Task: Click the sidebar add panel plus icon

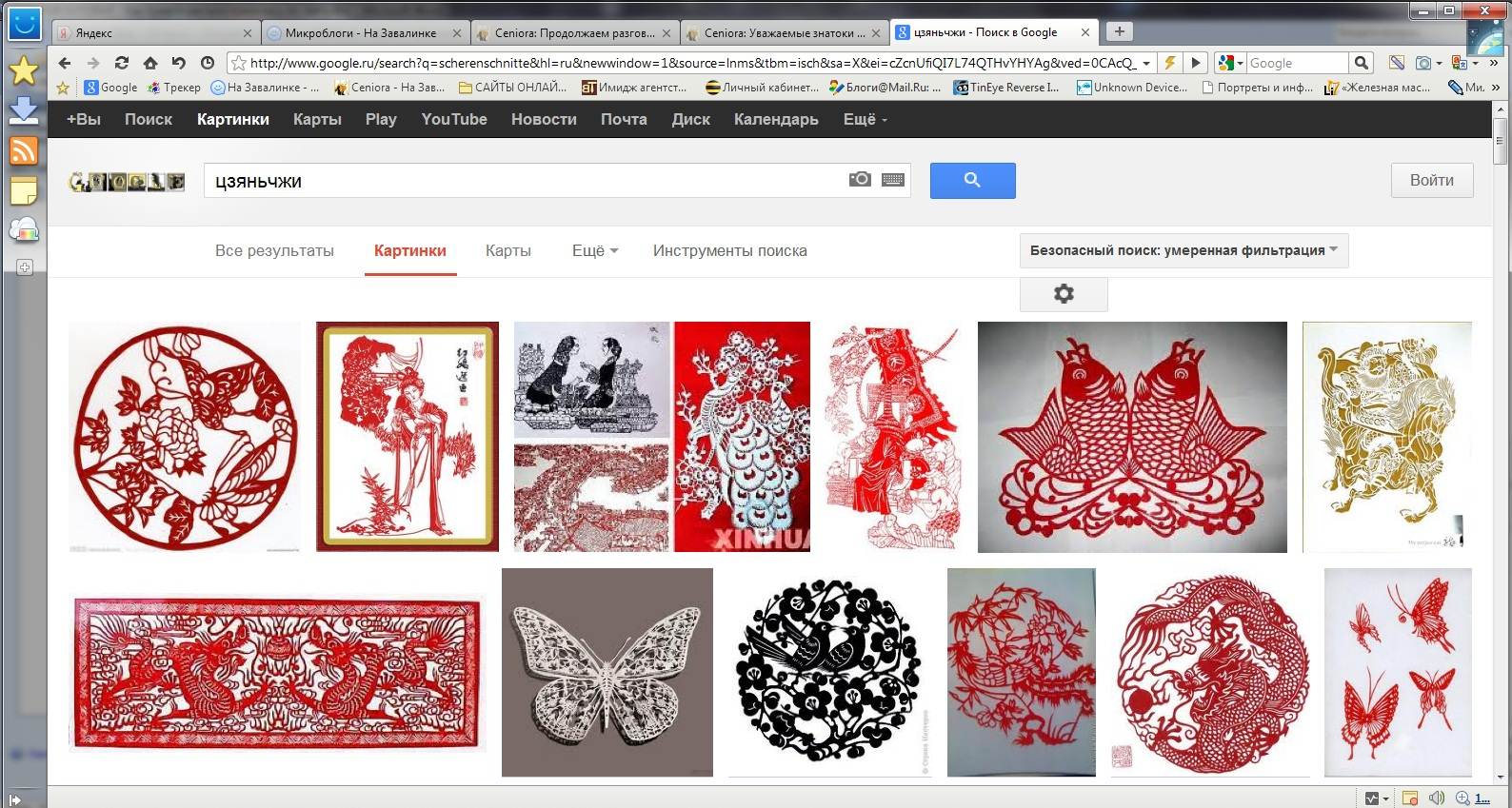Action: pyautogui.click(x=25, y=267)
